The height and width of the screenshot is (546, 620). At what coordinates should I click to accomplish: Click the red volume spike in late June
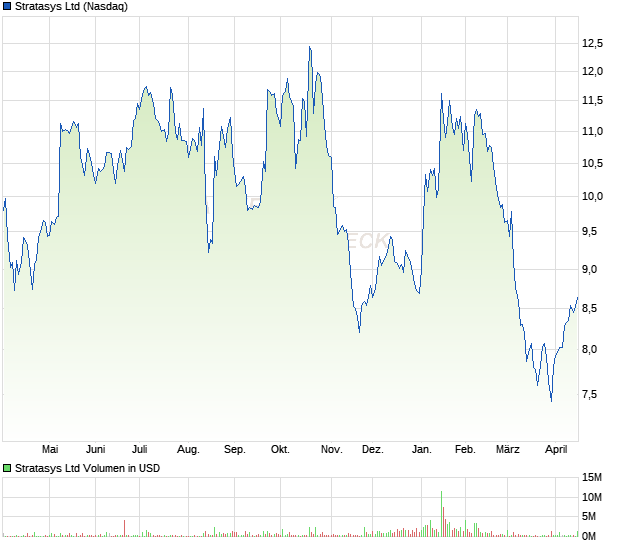(x=125, y=528)
